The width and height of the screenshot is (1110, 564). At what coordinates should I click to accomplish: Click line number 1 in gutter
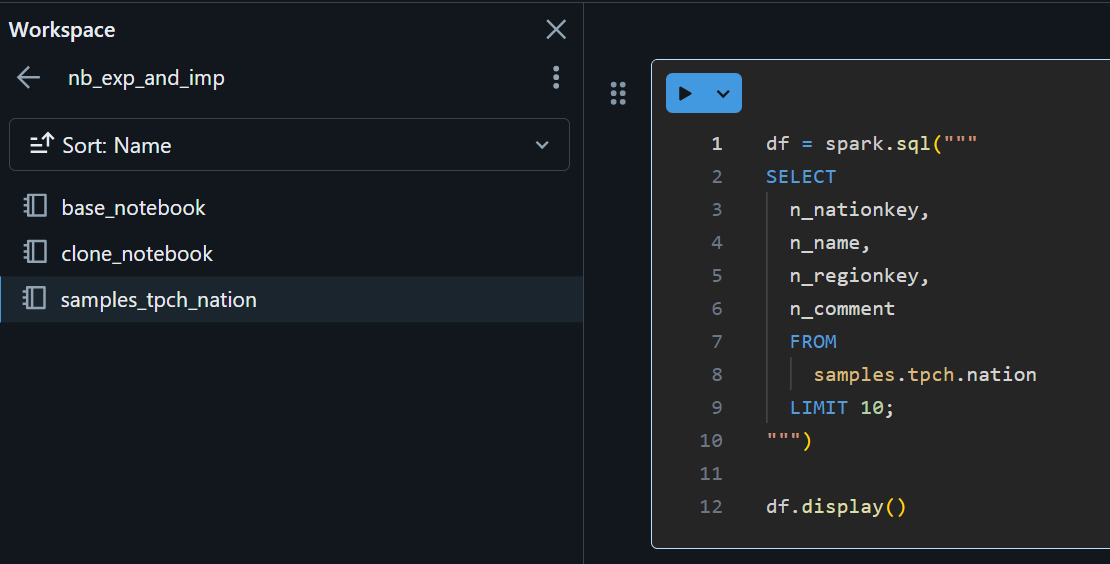716,144
